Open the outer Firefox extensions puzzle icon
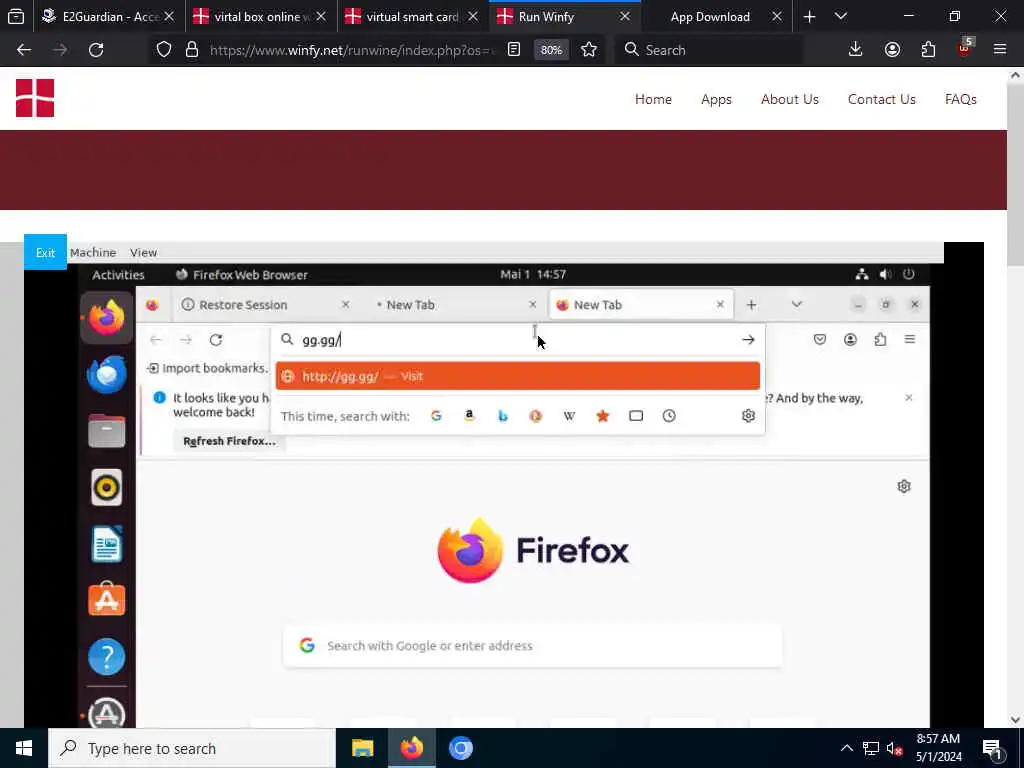The width and height of the screenshot is (1024, 768). click(928, 50)
